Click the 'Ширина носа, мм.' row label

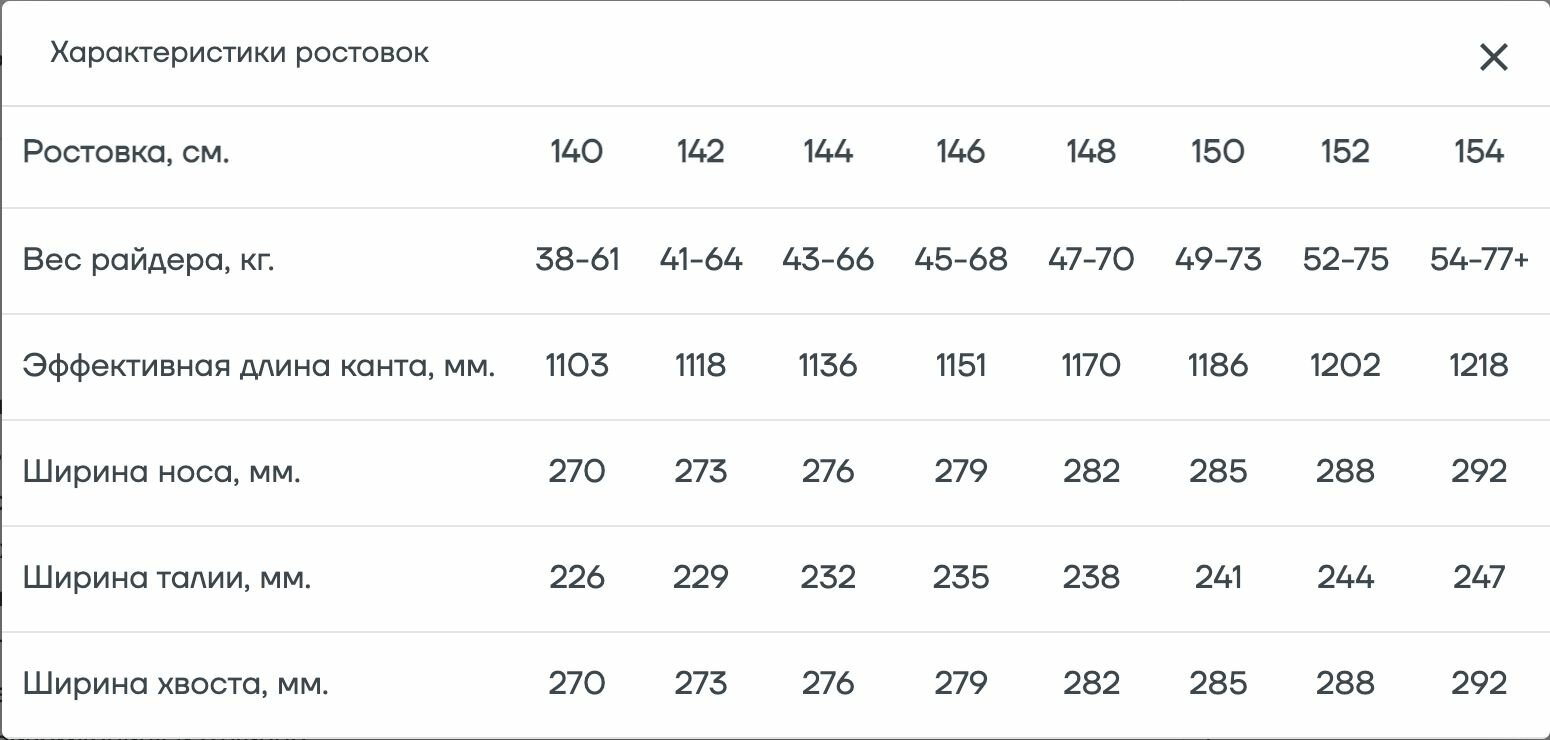161,472
